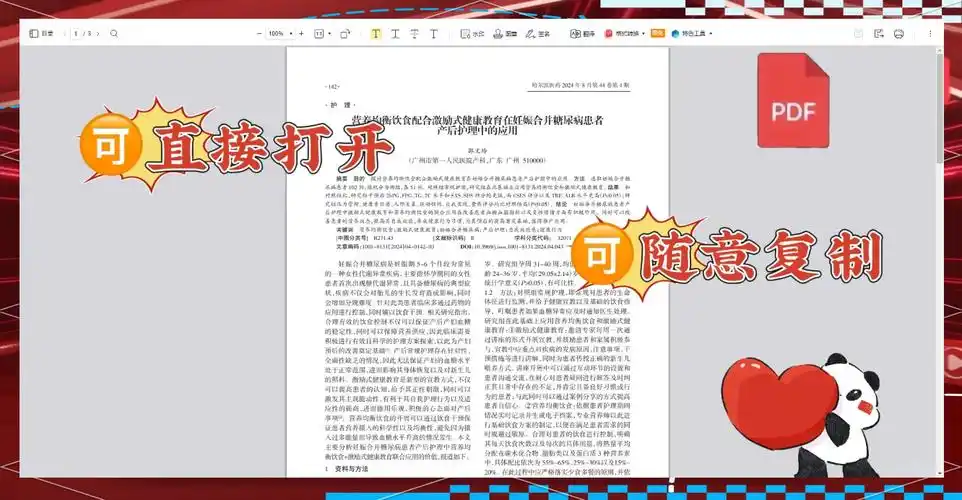Expand the 特色工具 tools dropdown
Screen dimensions: 962x500
(692, 34)
